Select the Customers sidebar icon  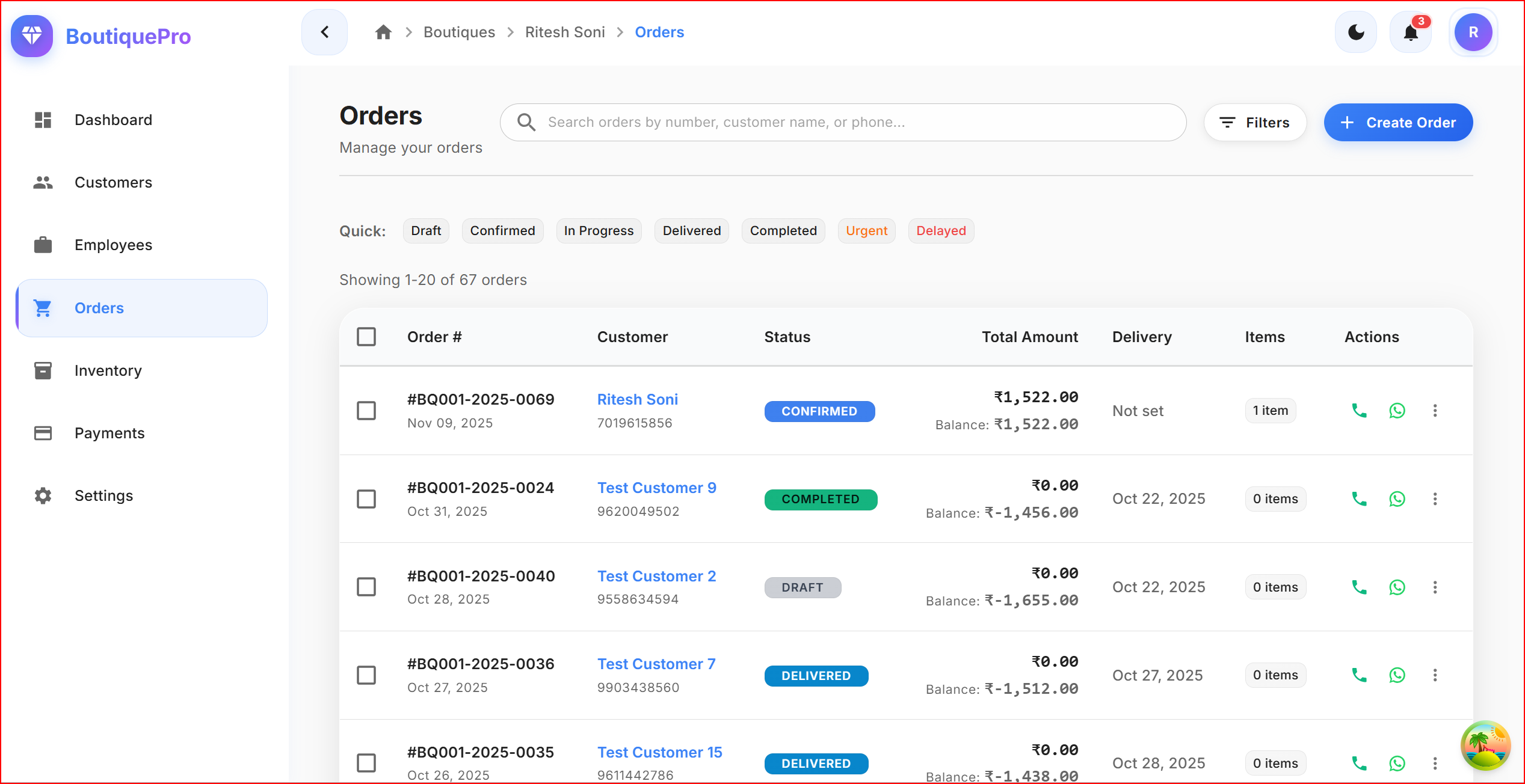click(43, 182)
